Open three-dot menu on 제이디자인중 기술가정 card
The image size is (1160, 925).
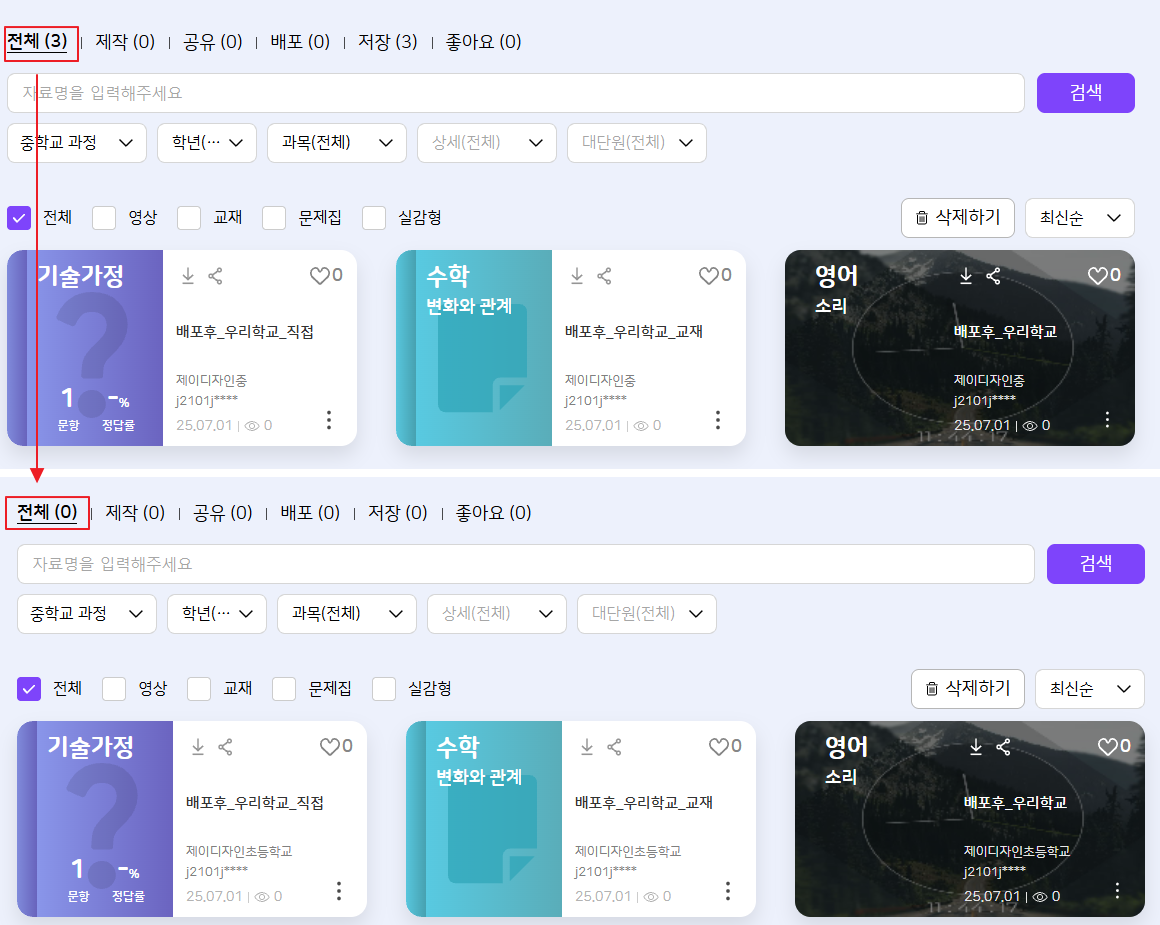tap(329, 420)
